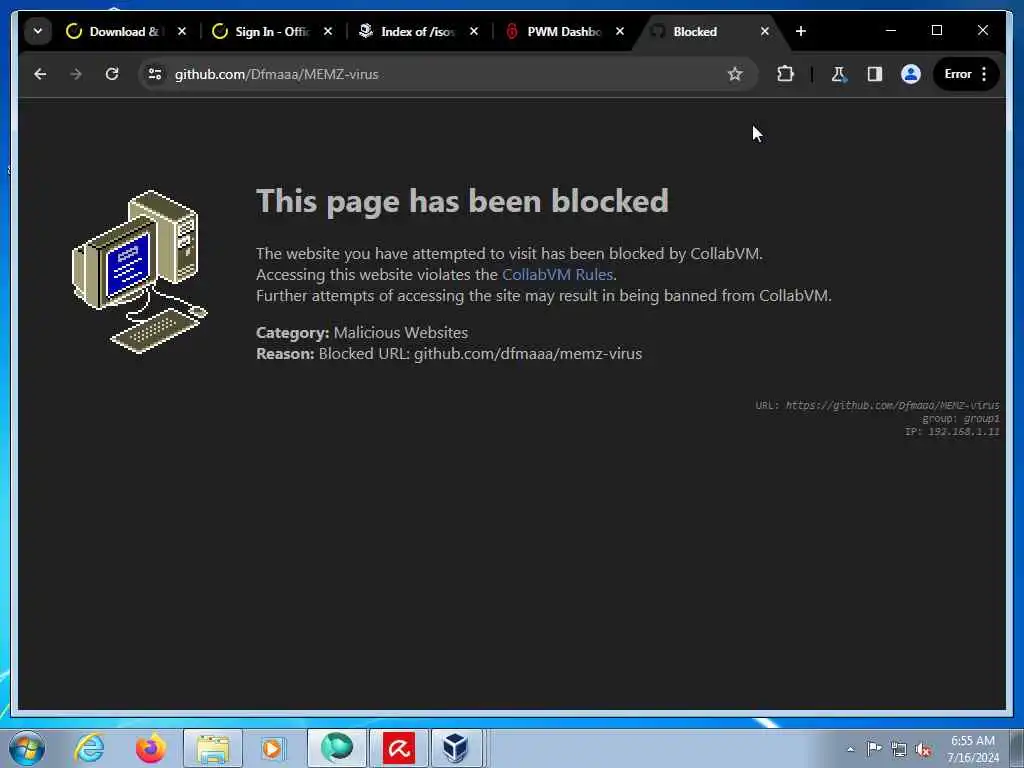Open Windows Media Player in taskbar
Image resolution: width=1024 pixels, height=768 pixels.
click(273, 748)
